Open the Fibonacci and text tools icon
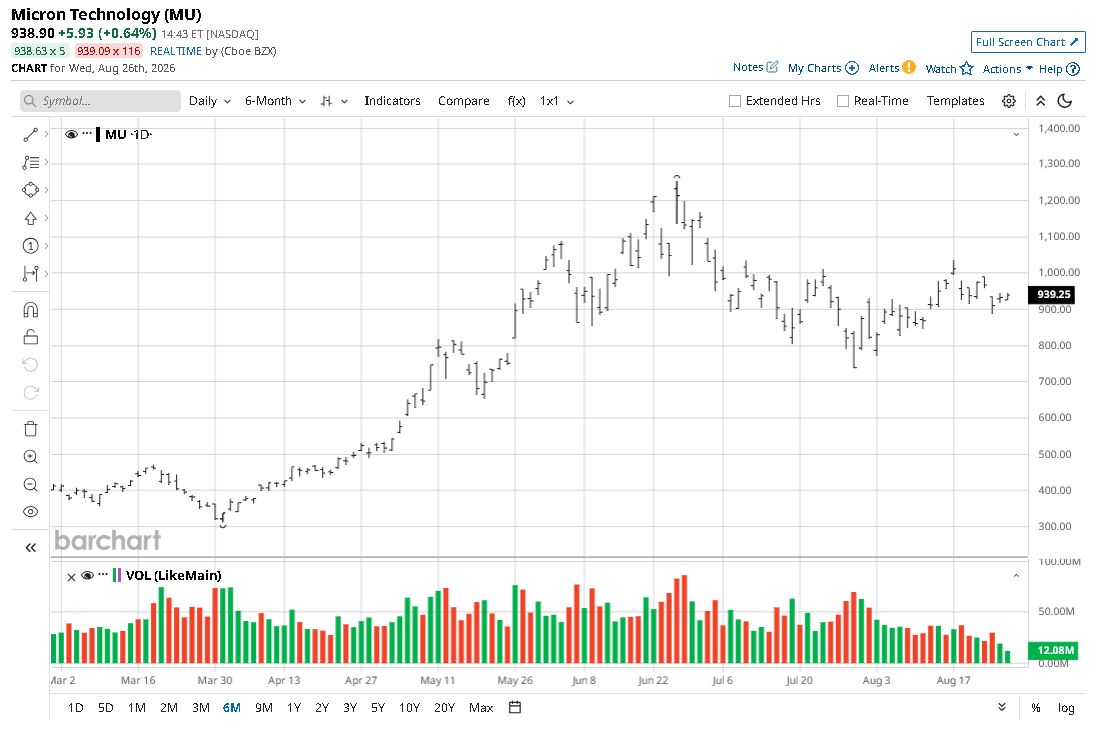The height and width of the screenshot is (731, 1102). pyautogui.click(x=30, y=162)
